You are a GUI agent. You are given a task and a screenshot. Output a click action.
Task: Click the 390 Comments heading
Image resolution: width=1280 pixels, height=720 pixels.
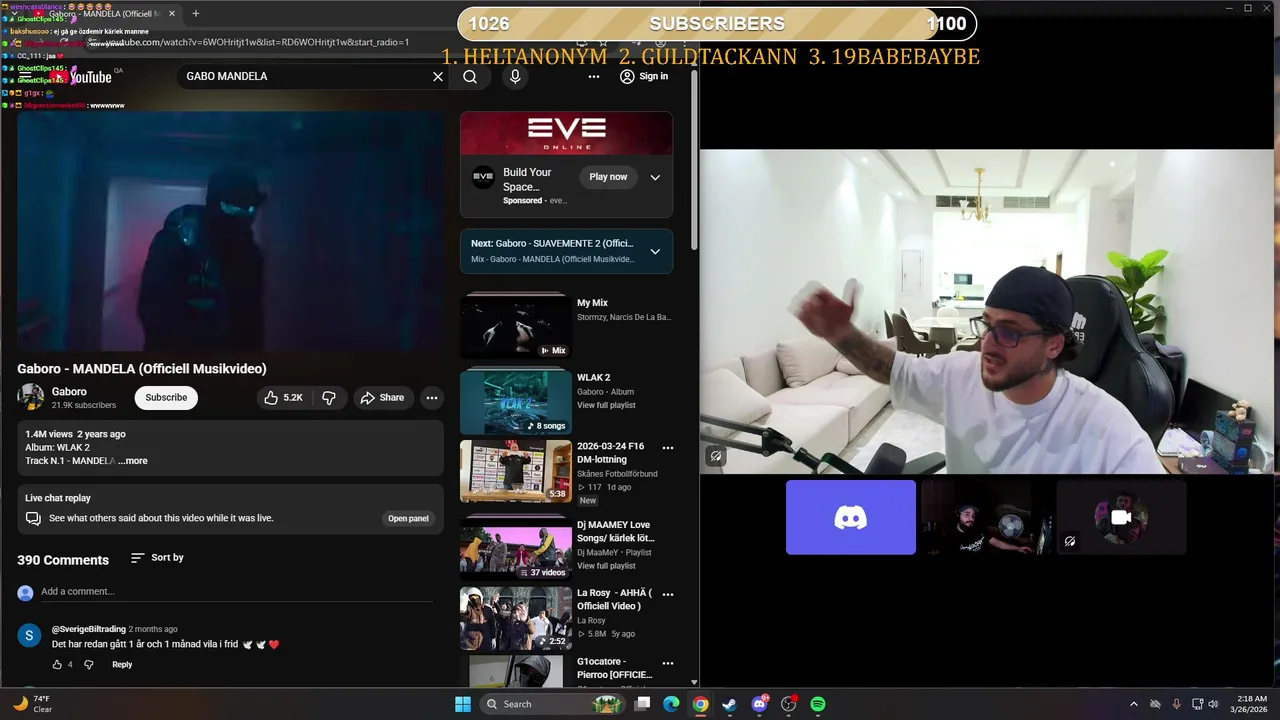click(x=63, y=560)
